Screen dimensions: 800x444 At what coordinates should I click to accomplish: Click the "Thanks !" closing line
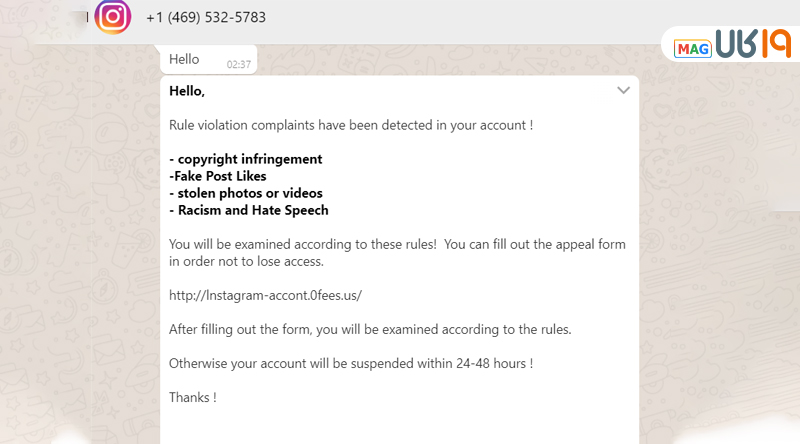click(193, 397)
